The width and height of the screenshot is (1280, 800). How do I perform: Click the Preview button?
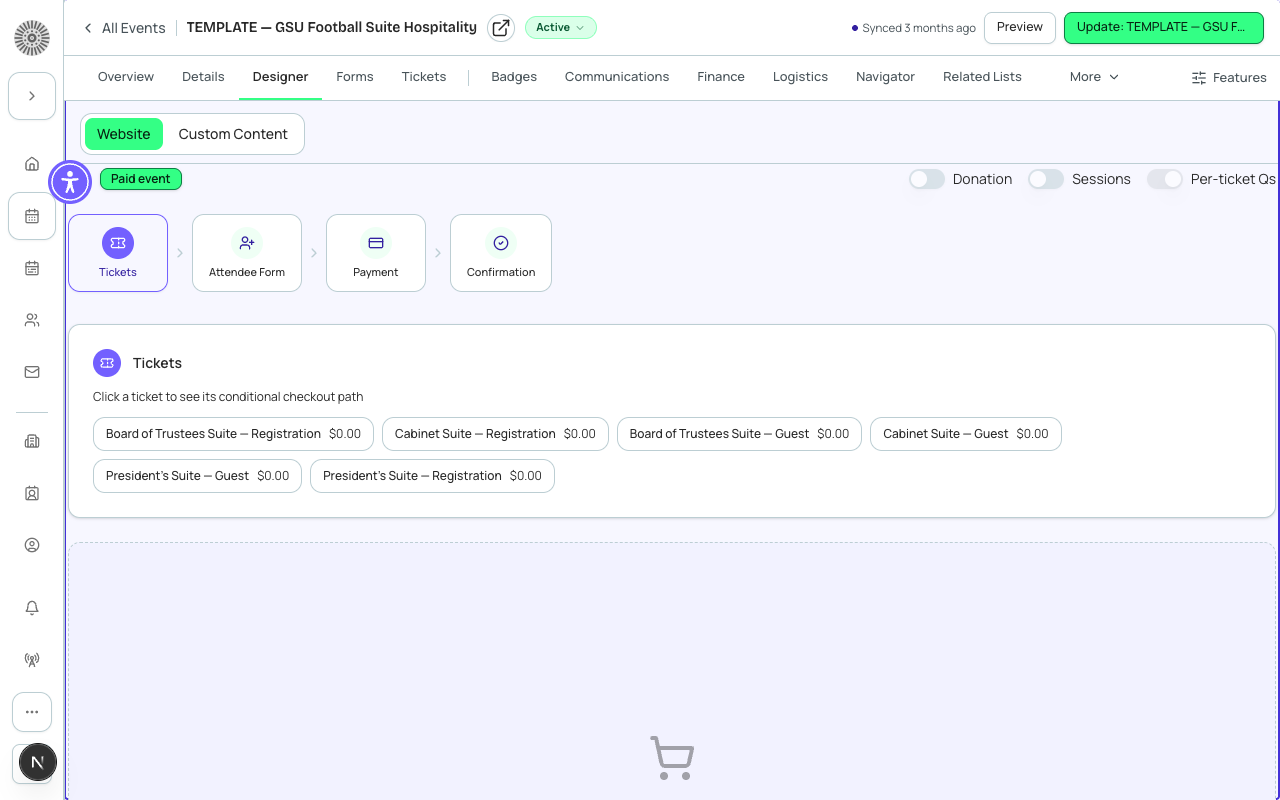point(1020,28)
